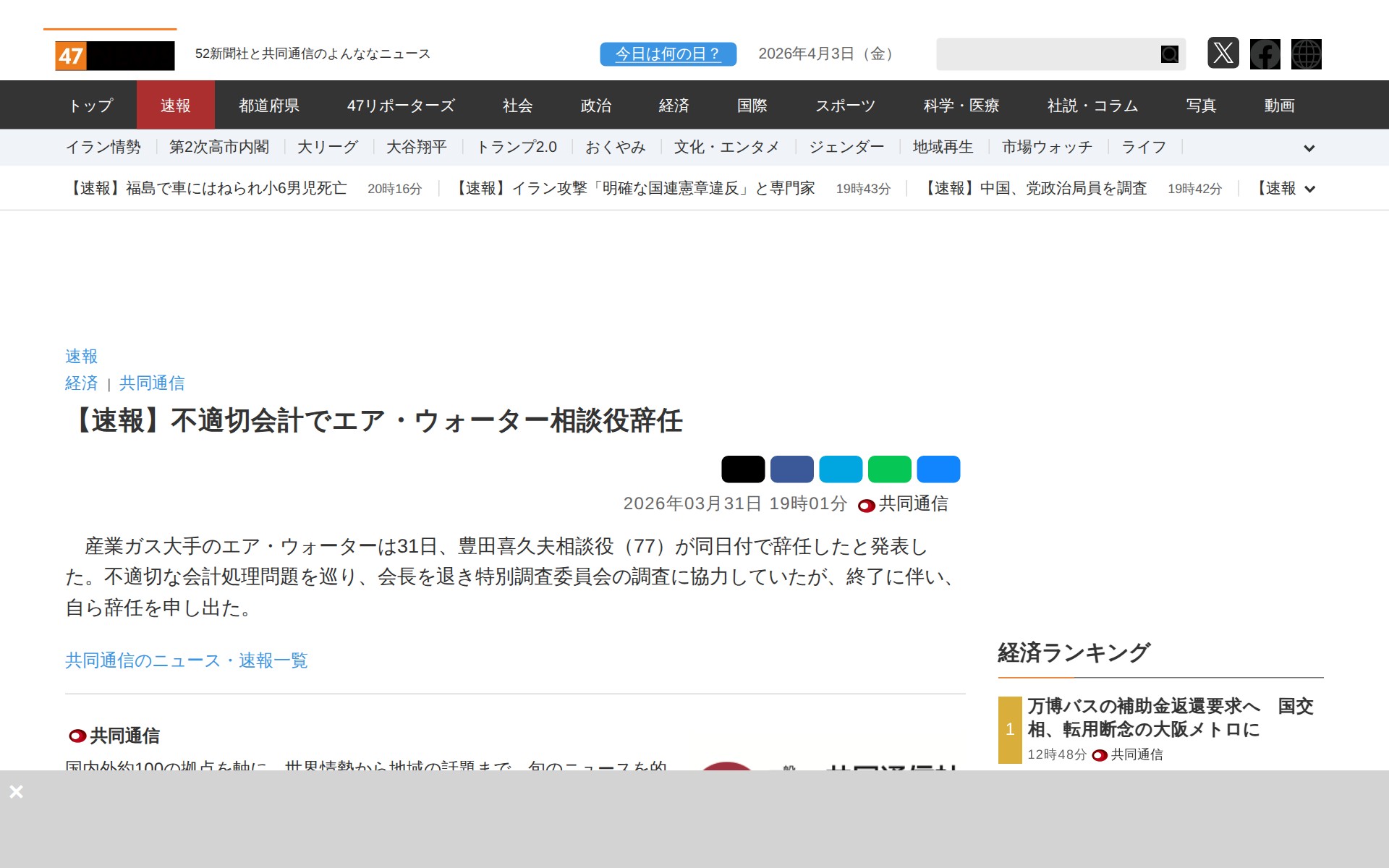Open 共同通信のニュース・速報一覧 link
Screen dimensions: 1389x868
187,660
